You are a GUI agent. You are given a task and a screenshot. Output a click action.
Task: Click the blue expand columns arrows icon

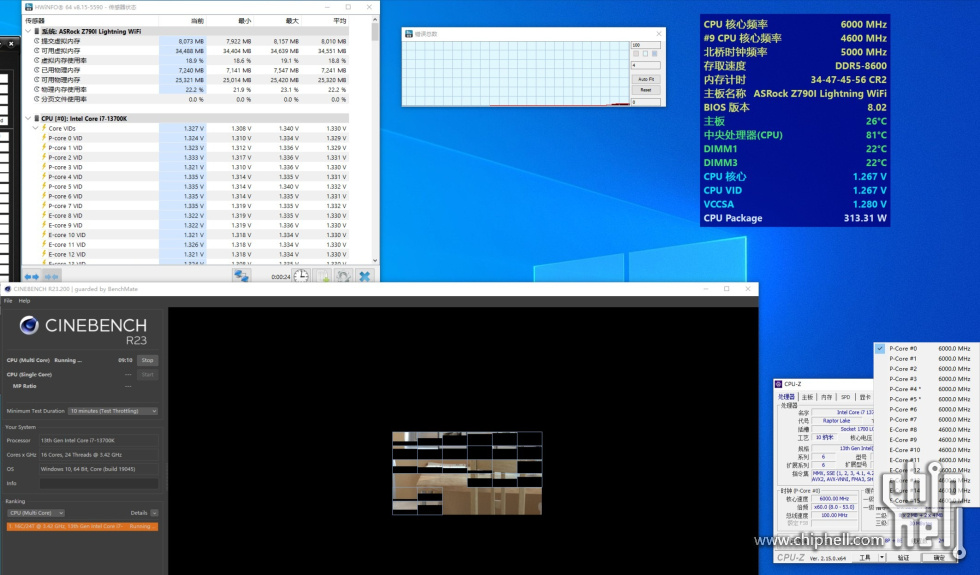pos(31,276)
